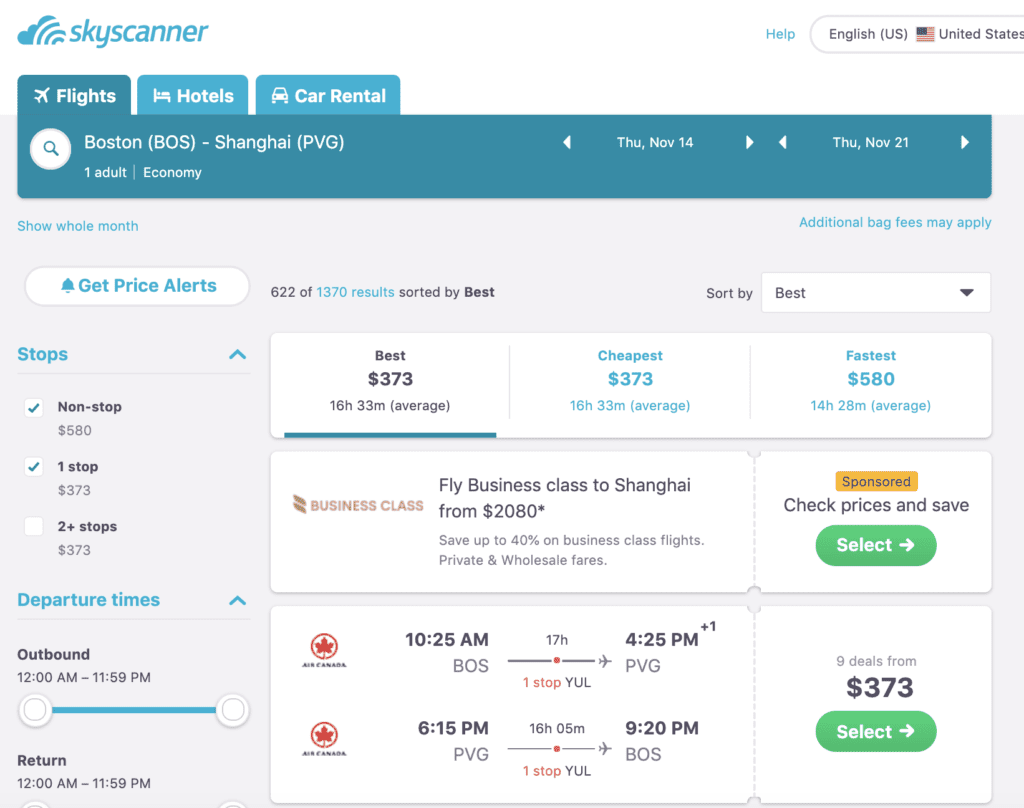Disable the 1 stop filter
Screen dimensions: 1024x808
coord(32,466)
